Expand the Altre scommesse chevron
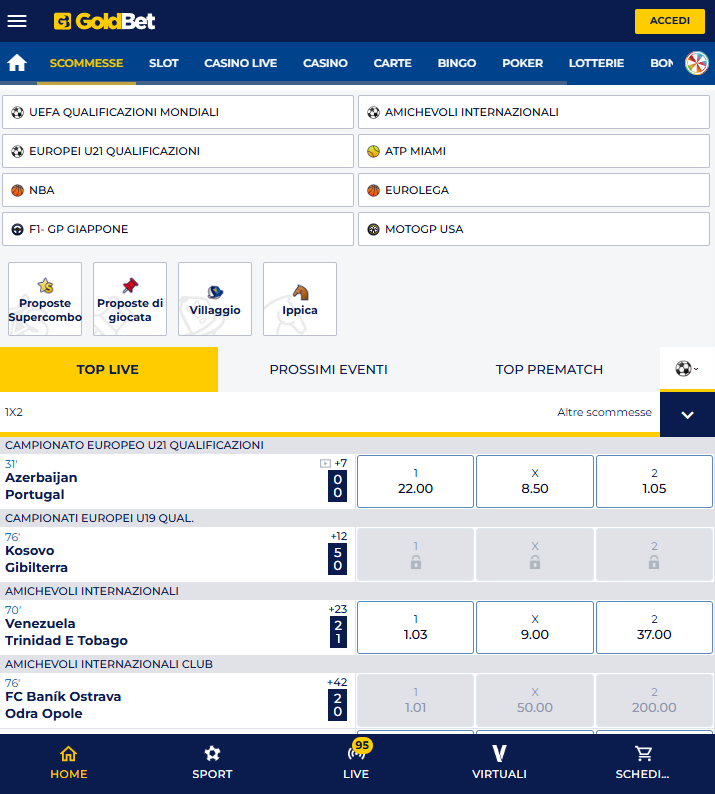This screenshot has height=794, width=715. click(687, 415)
